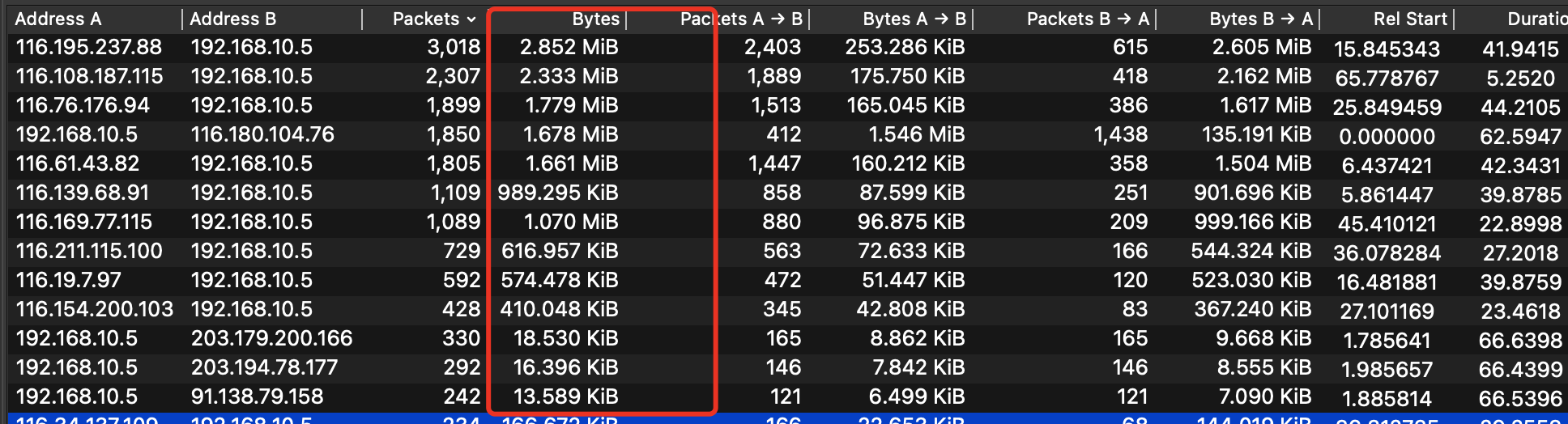This screenshot has width=1568, height=424.
Task: Sort by the Rel Start column
Action: click(x=1409, y=19)
